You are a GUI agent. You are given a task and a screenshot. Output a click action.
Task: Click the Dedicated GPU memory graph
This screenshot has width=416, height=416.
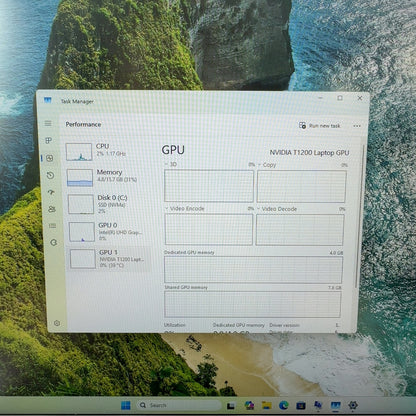[x=253, y=270]
